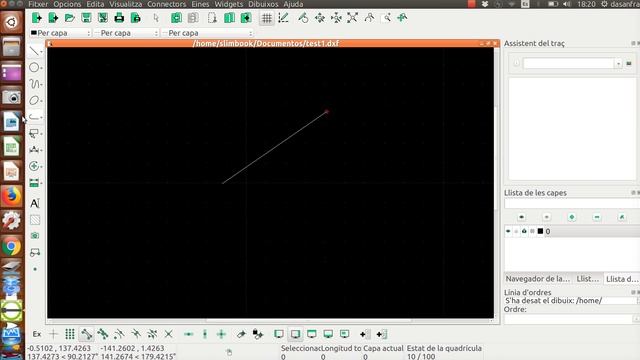640x360 pixels.
Task: Click the Save As toolbar icon
Action: tap(102, 18)
